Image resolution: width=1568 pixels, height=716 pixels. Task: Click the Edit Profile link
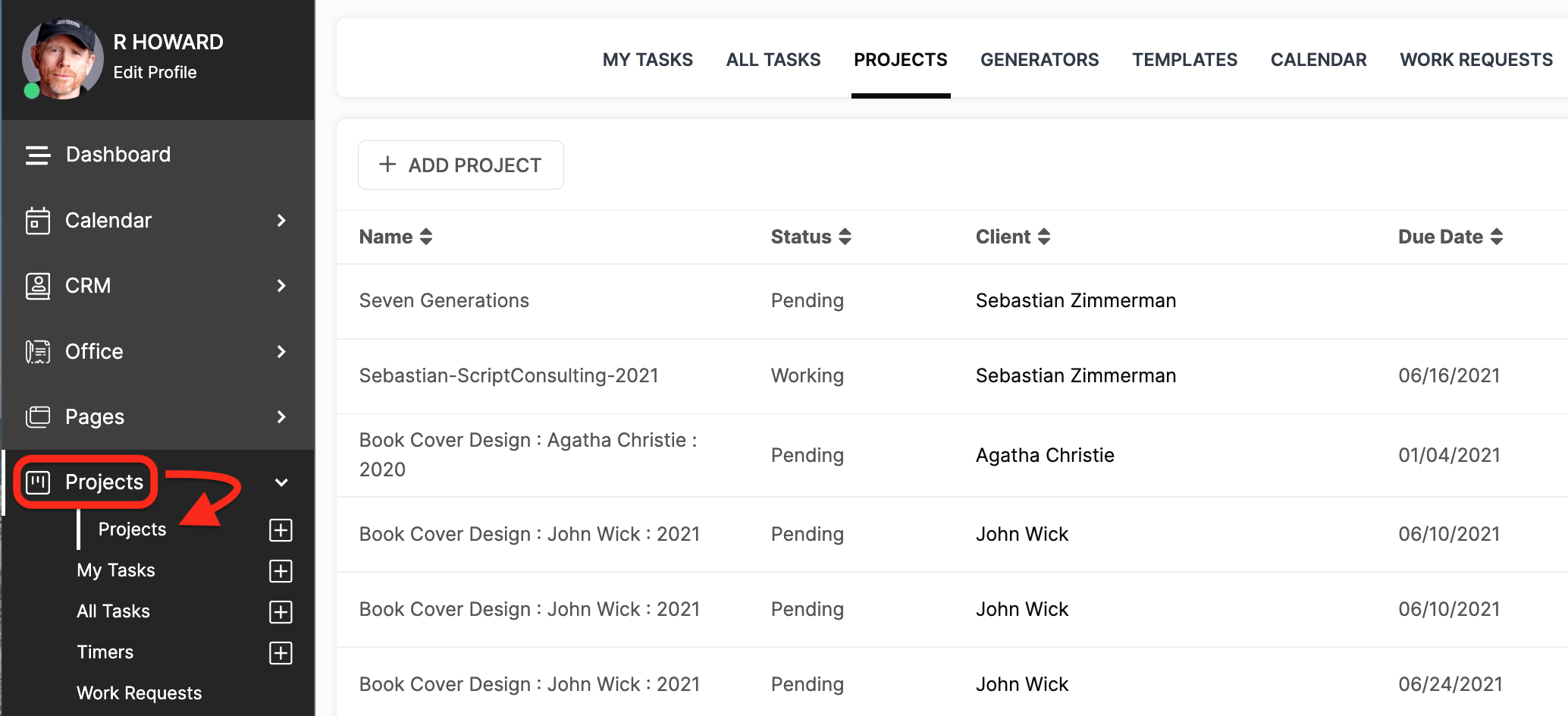pyautogui.click(x=155, y=73)
